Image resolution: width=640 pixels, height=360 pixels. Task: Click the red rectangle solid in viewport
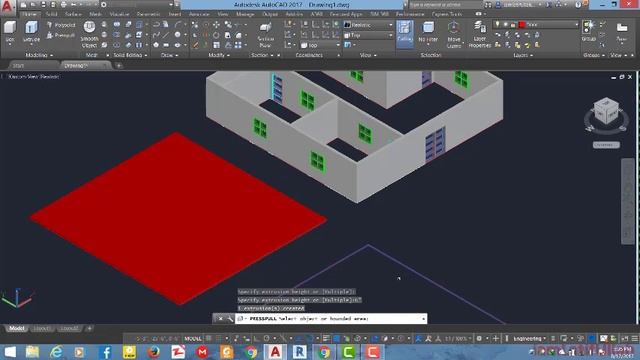tap(178, 218)
